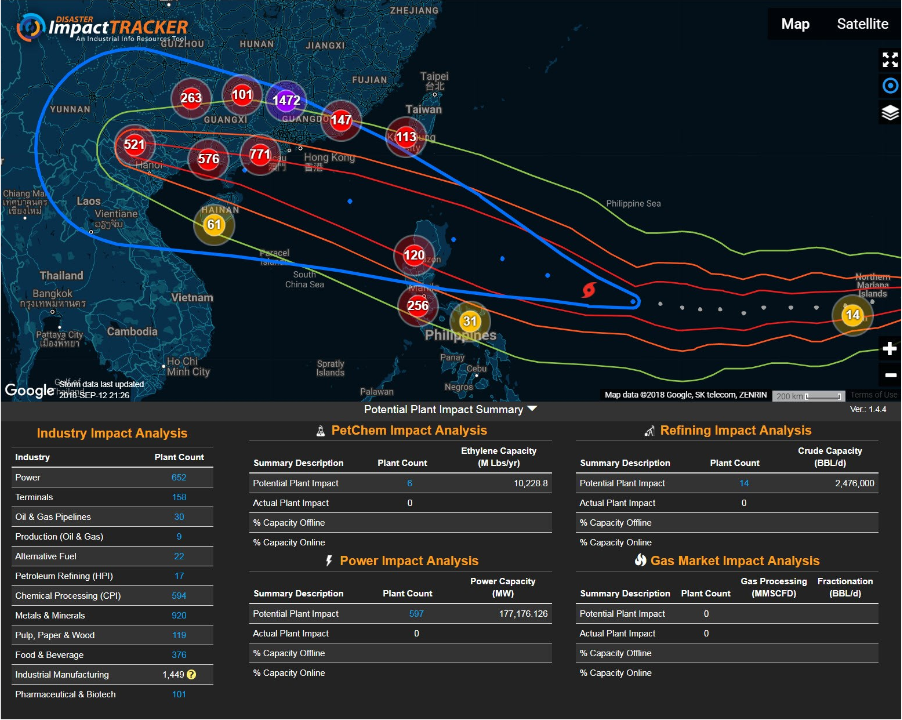Click the locate/target circle icon
The image size is (902, 720).
[890, 86]
